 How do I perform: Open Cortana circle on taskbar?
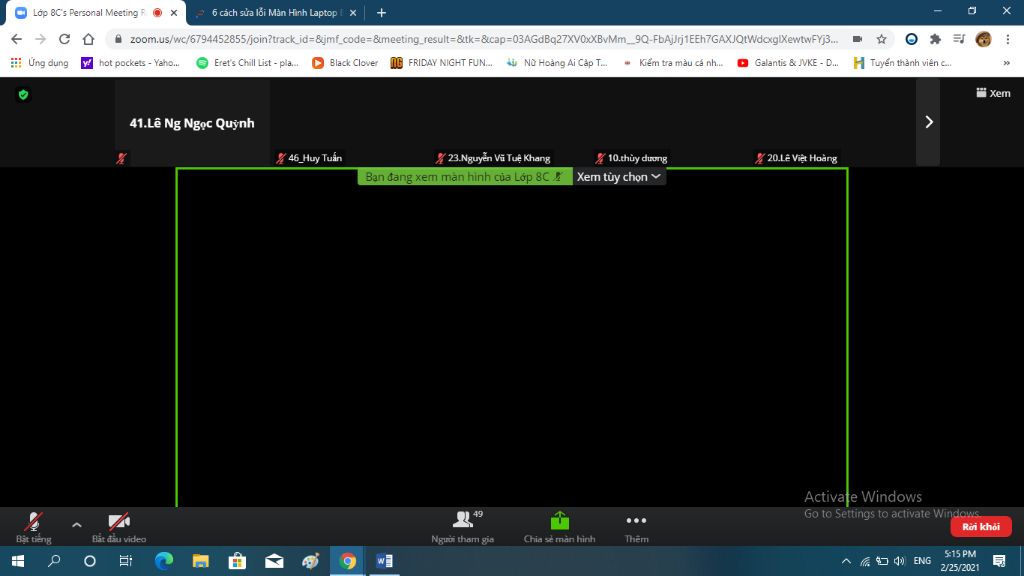pos(90,561)
